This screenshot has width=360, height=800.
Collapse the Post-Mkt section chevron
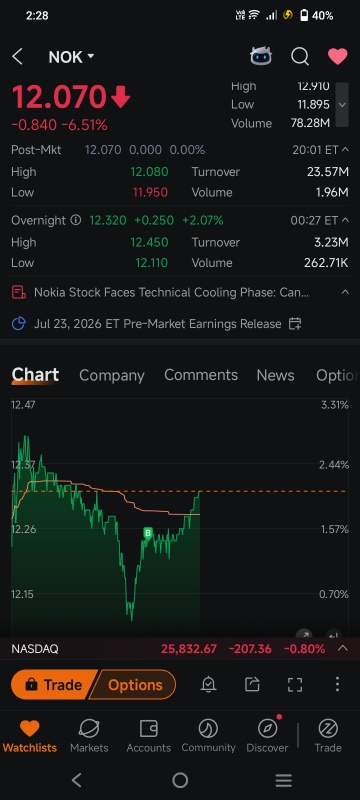coord(345,149)
